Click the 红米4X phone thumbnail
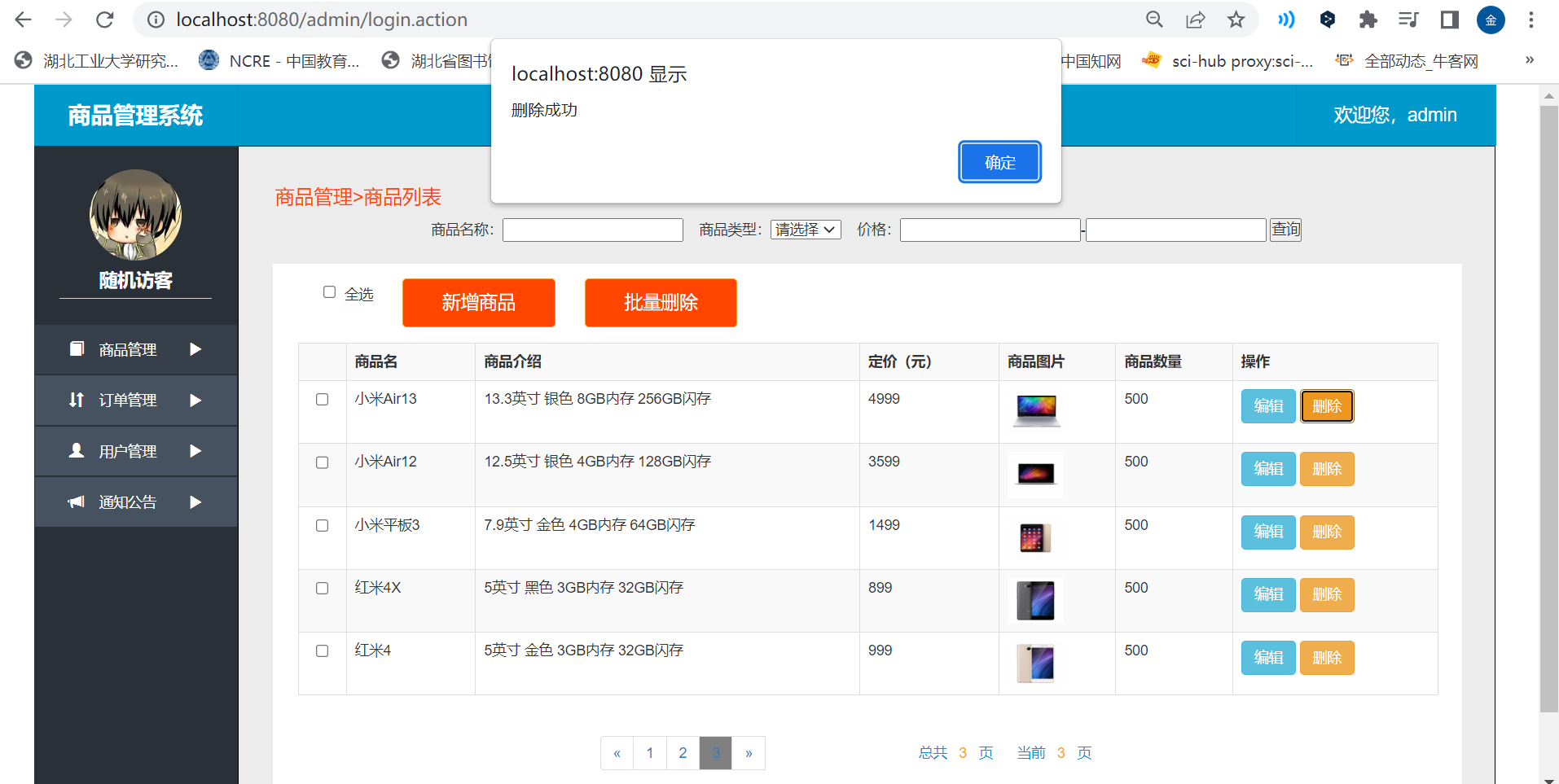Viewport: 1559px width, 784px height. click(1035, 601)
